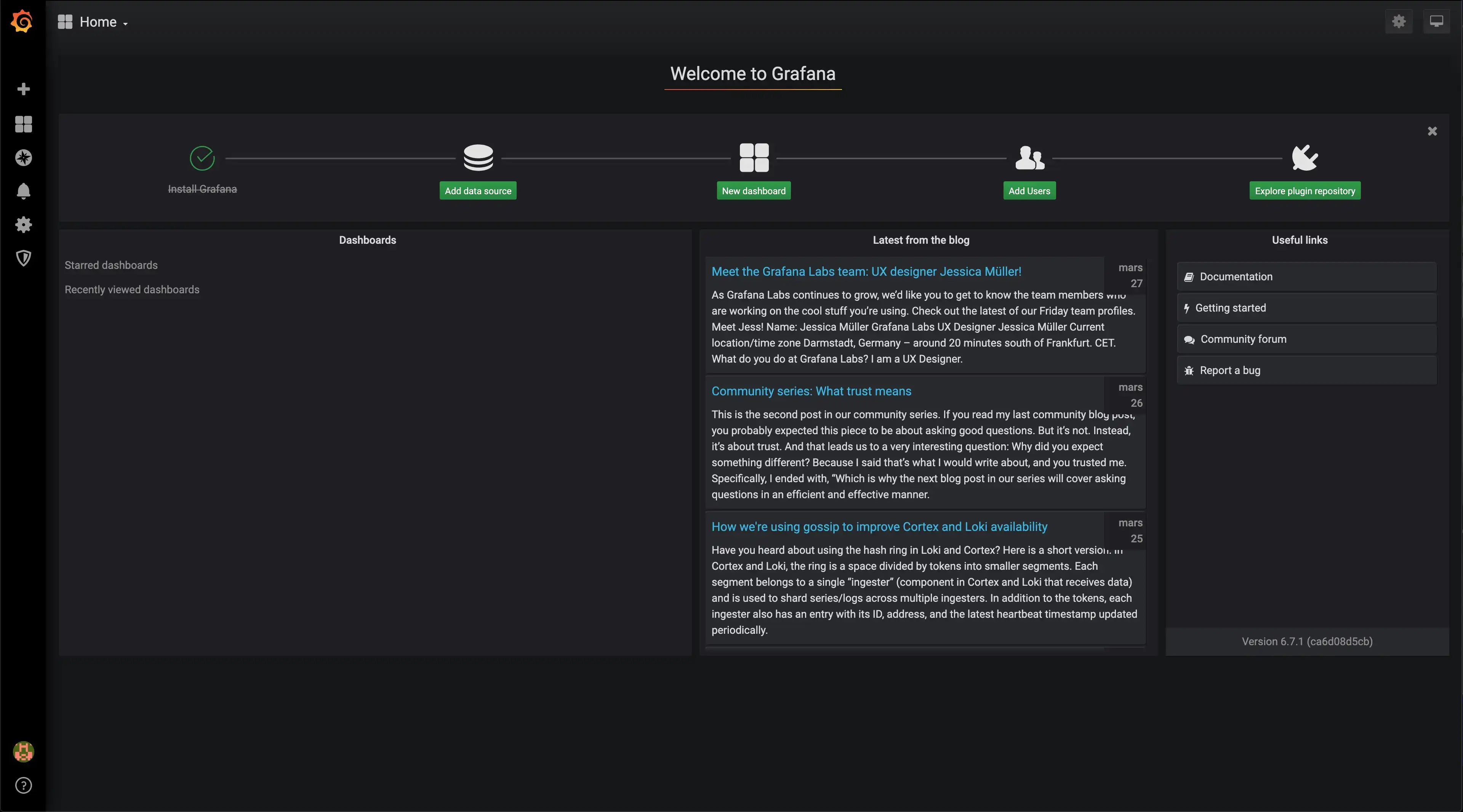The height and width of the screenshot is (812, 1463).
Task: Open the Create (plus) icon in the sidebar
Action: [x=23, y=89]
